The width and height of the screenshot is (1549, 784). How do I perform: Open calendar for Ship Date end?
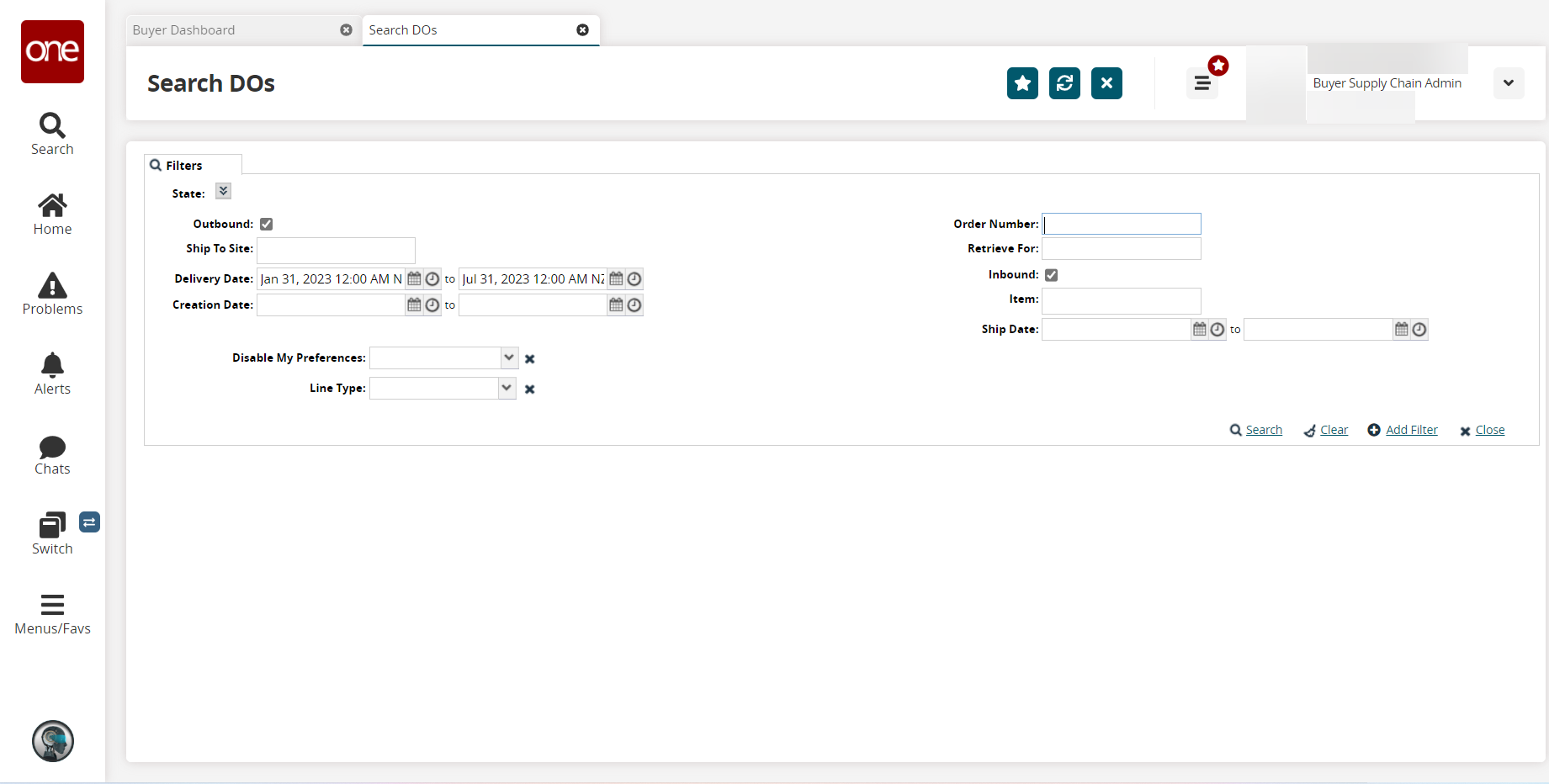coord(1402,329)
